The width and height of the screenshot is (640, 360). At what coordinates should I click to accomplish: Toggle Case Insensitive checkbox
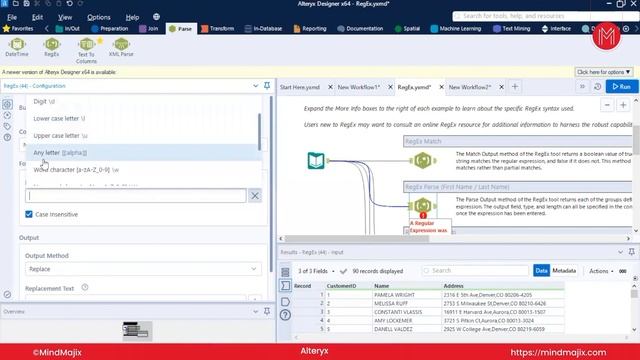coord(29,214)
